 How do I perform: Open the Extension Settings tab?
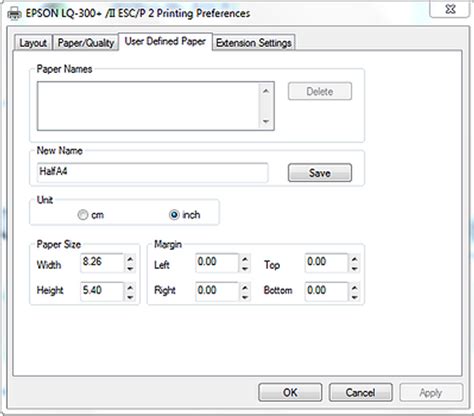point(254,43)
